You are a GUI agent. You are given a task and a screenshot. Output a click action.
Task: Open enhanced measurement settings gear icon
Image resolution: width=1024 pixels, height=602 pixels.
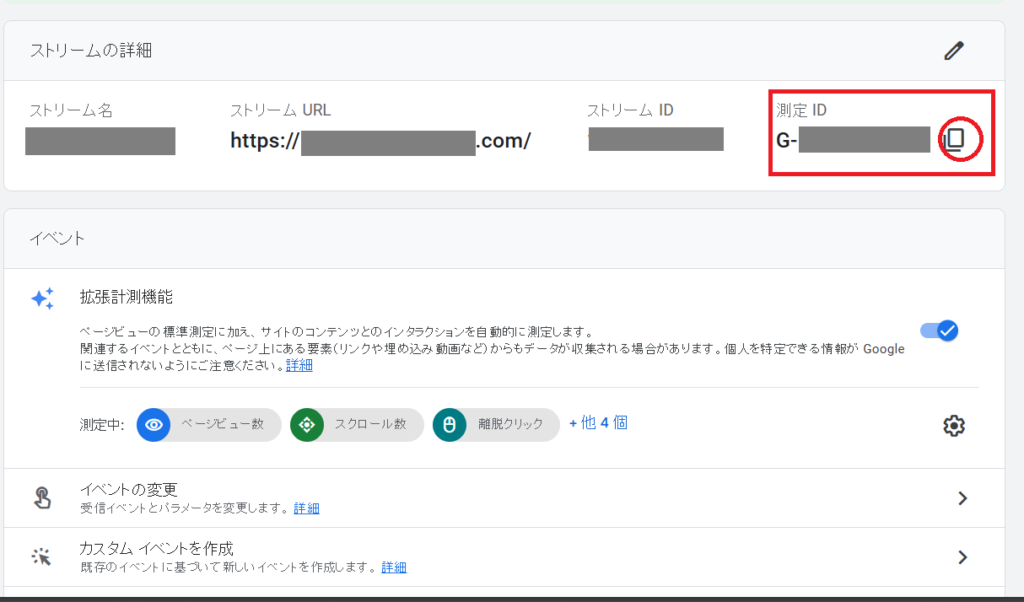click(954, 425)
